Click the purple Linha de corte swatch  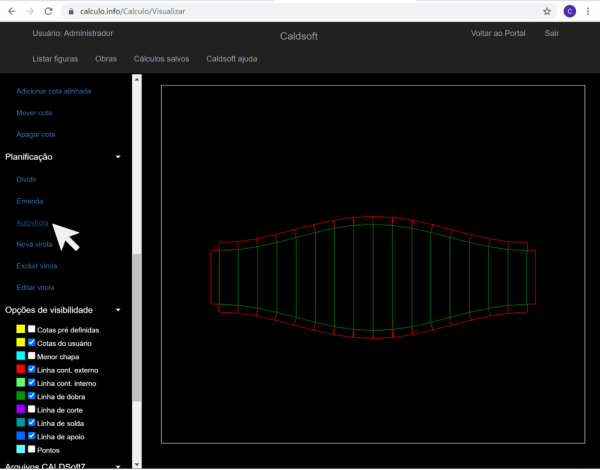(x=20, y=409)
